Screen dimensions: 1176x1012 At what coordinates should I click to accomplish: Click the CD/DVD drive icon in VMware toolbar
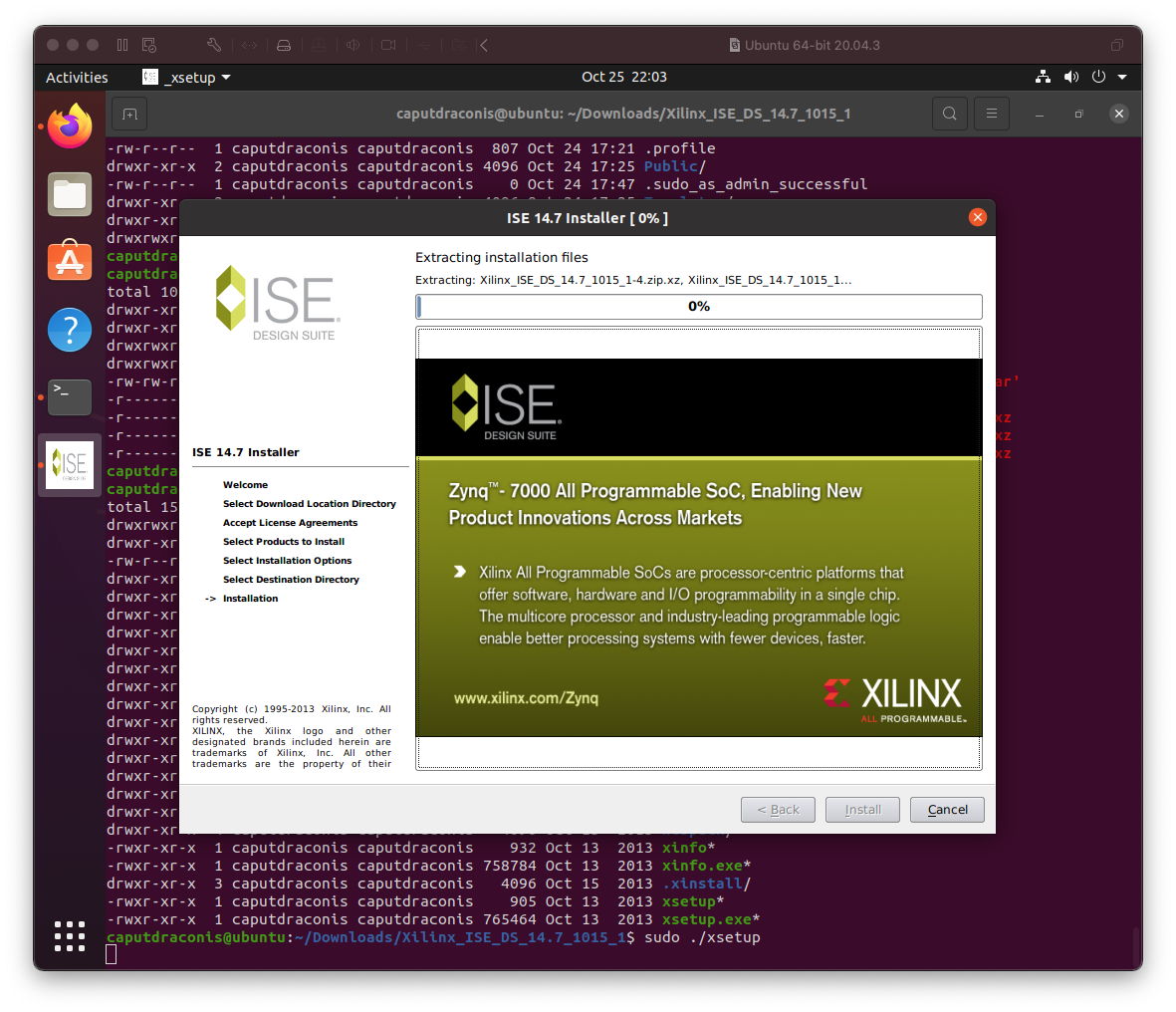[x=319, y=45]
